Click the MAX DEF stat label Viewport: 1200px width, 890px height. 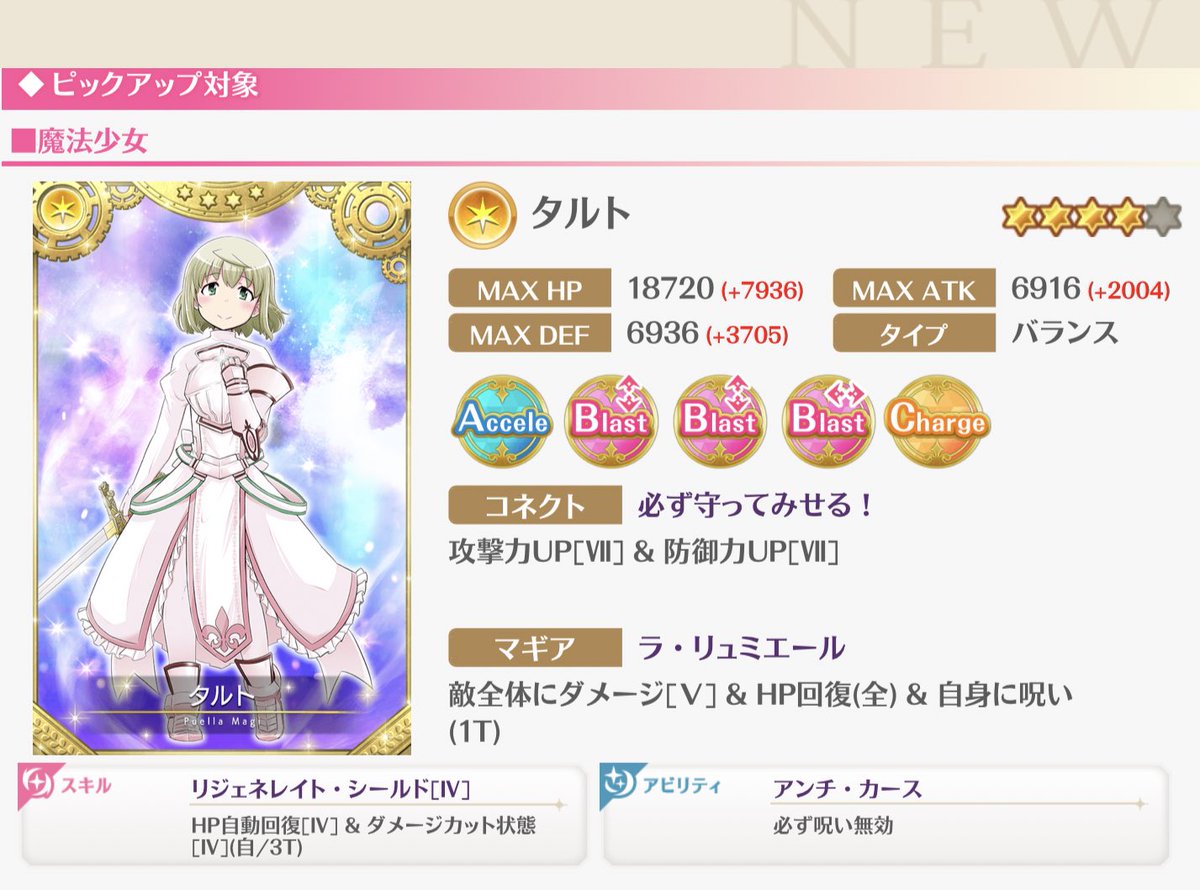(x=530, y=333)
